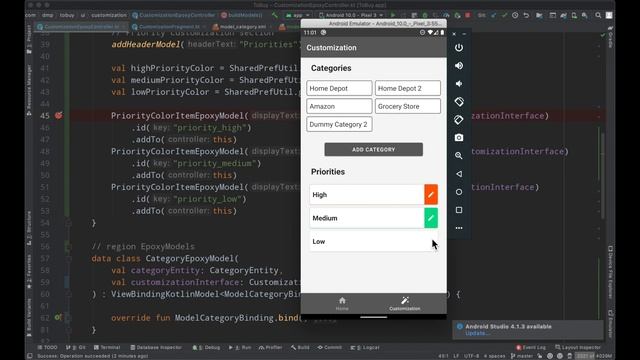Click the line 45 breakpoint marker
This screenshot has height=360, width=640.
pos(59,116)
